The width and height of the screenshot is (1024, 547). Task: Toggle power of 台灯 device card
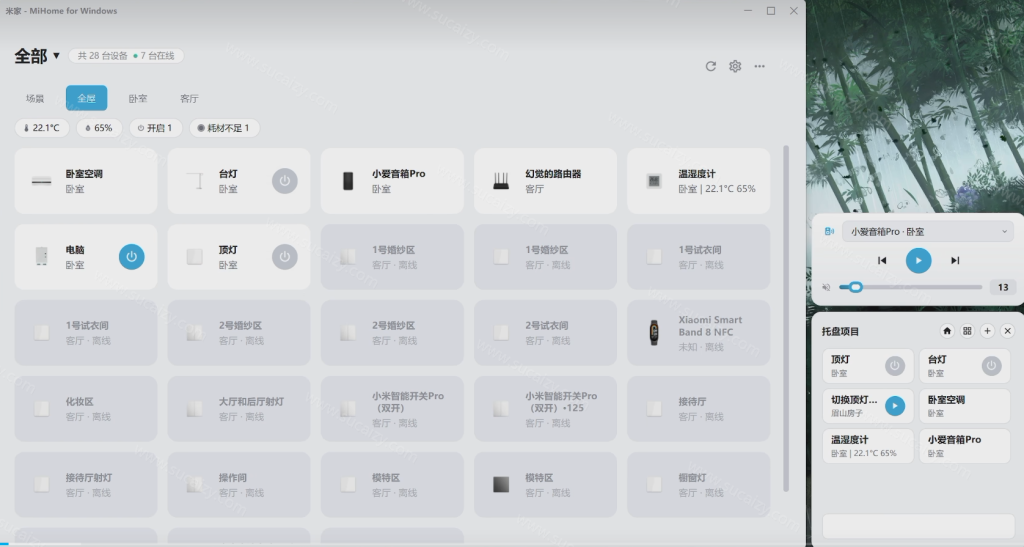click(285, 181)
